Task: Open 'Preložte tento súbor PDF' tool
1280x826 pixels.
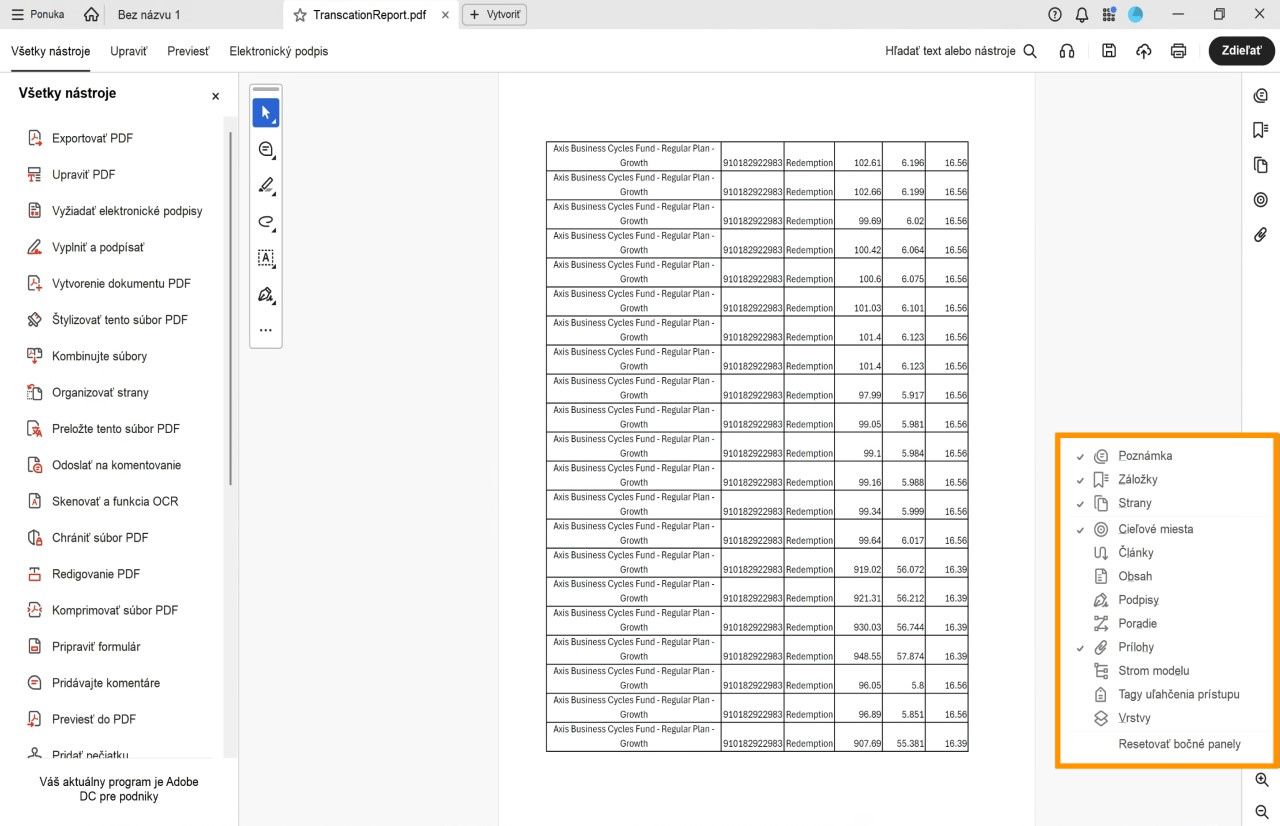Action: (x=104, y=429)
